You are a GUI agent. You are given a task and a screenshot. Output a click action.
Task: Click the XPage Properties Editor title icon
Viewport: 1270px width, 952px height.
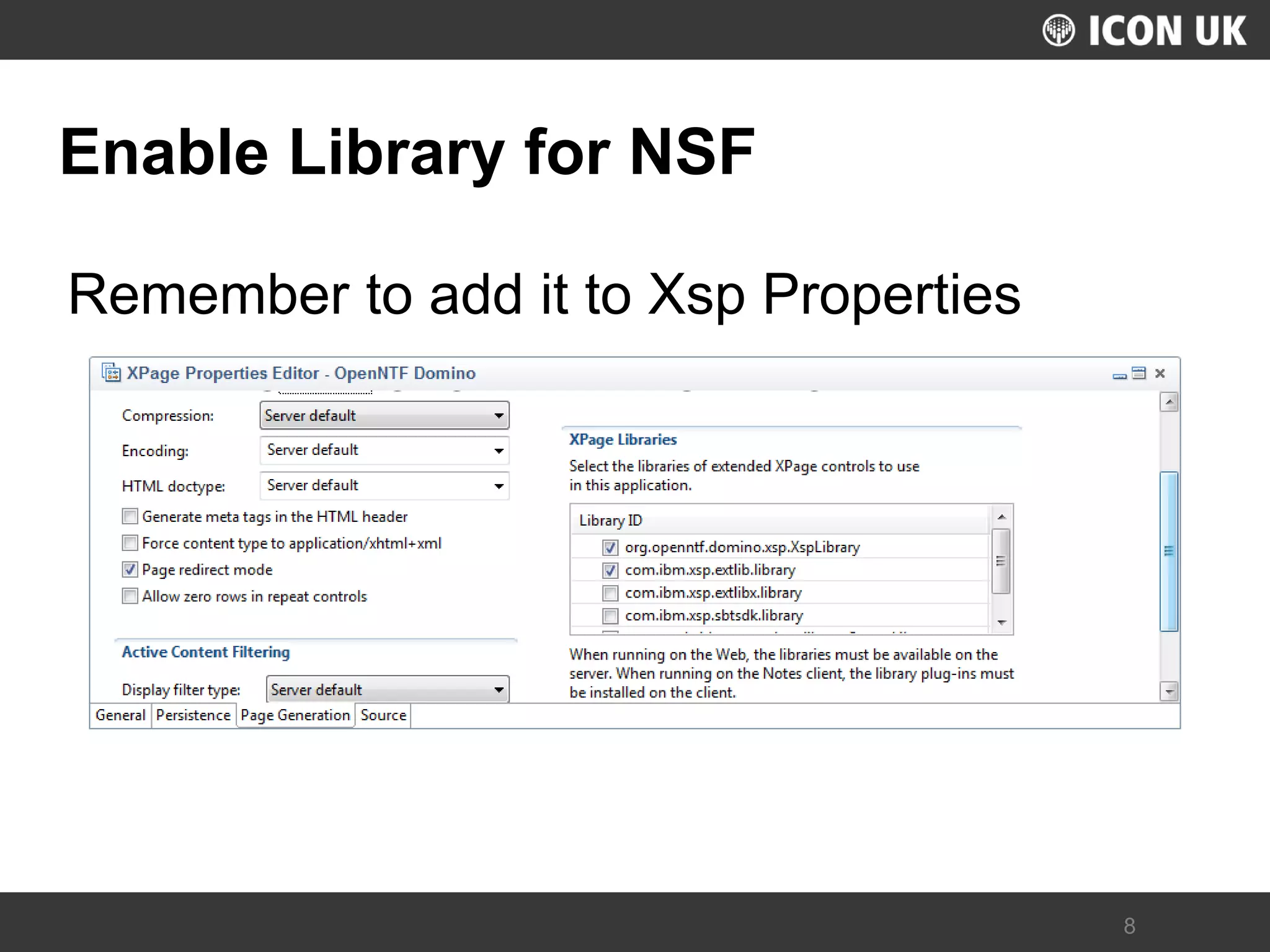(111, 373)
